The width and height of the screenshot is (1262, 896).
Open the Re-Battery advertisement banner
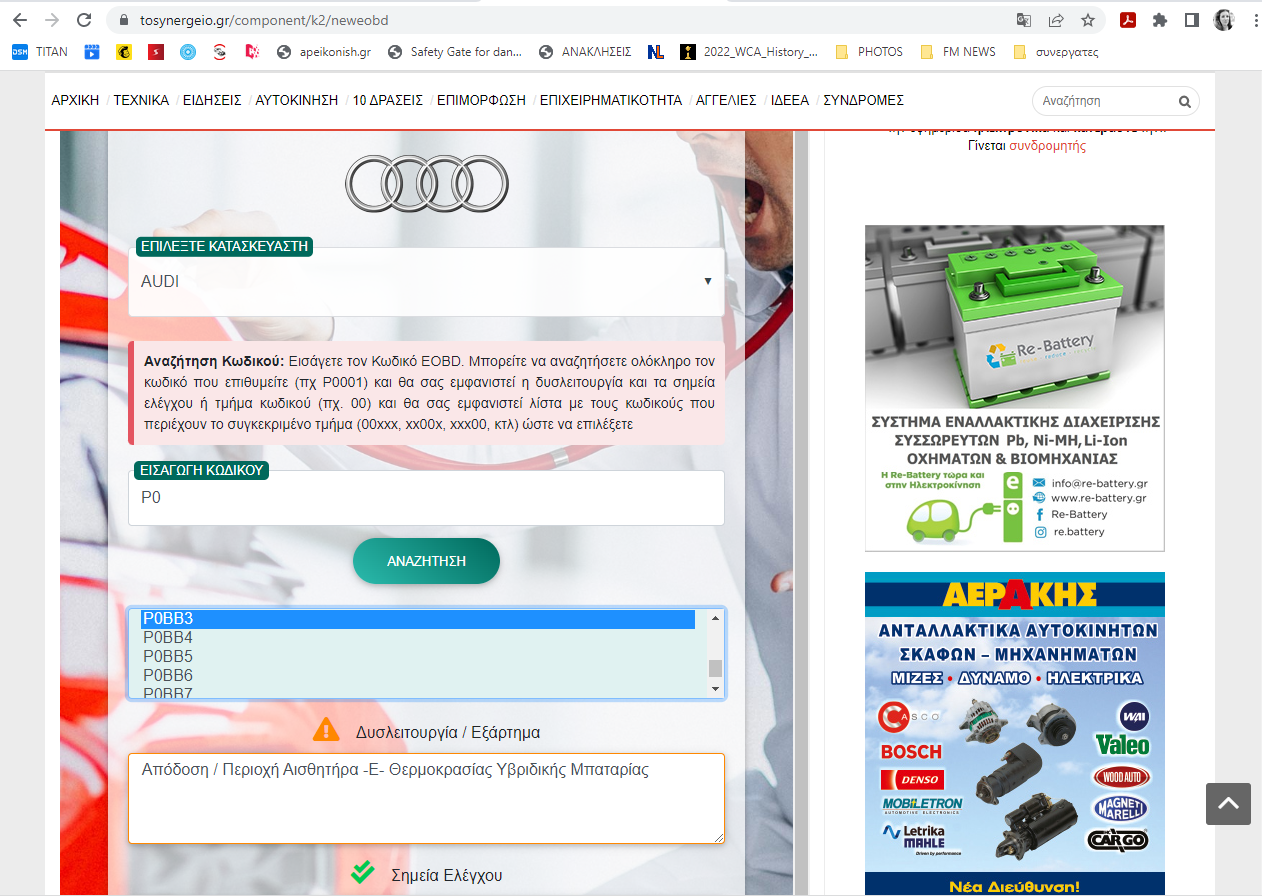(1014, 388)
